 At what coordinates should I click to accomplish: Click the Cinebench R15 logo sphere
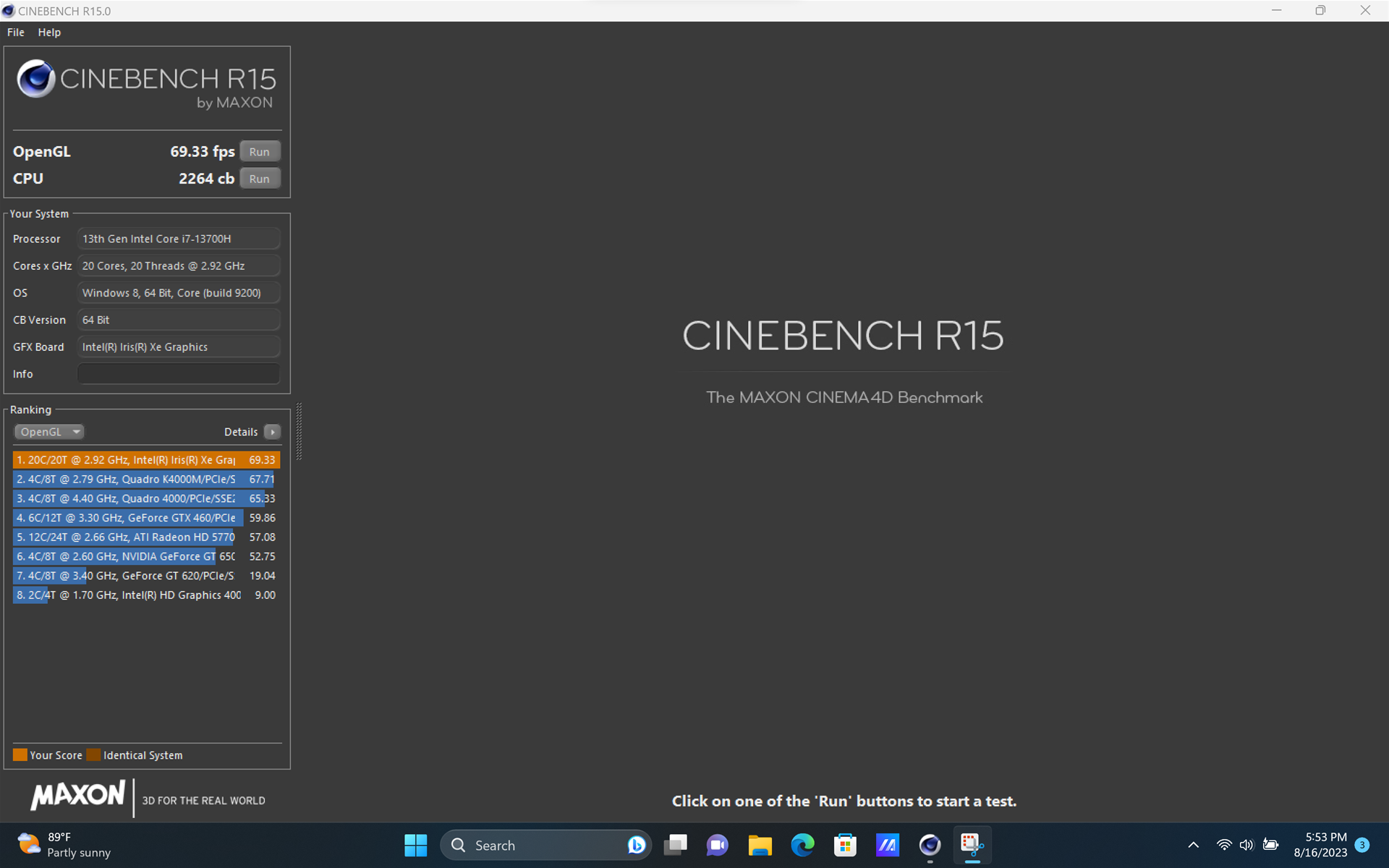pos(35,79)
